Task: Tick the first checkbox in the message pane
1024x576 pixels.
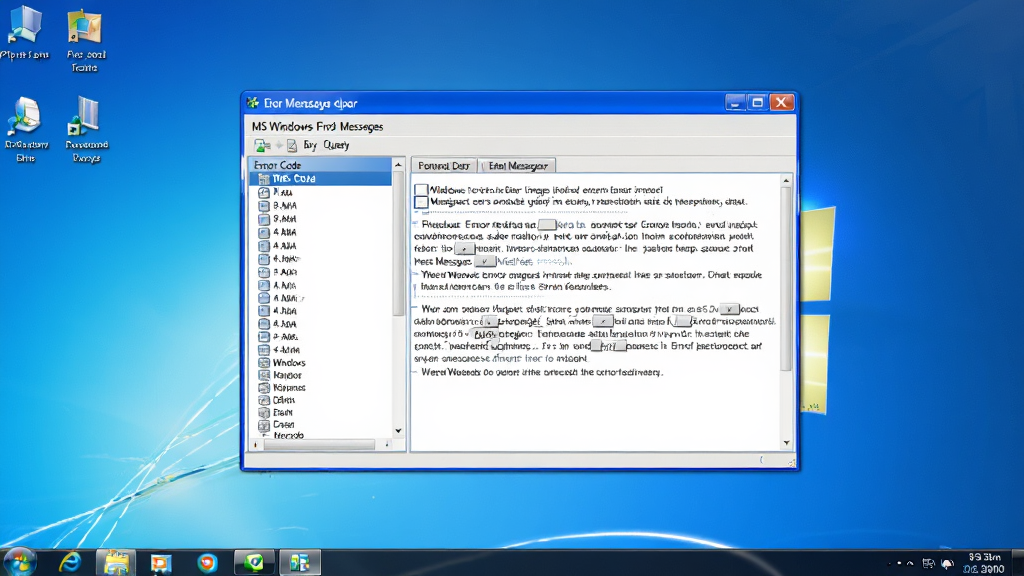Action: tap(421, 190)
